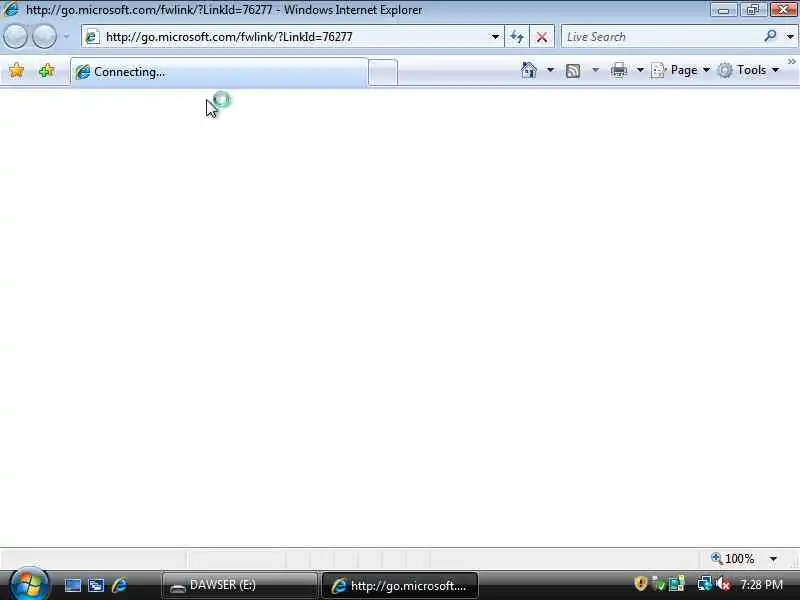The width and height of the screenshot is (800, 600).
Task: Launch Internet Explorer from quick launch
Action: pyautogui.click(x=119, y=585)
